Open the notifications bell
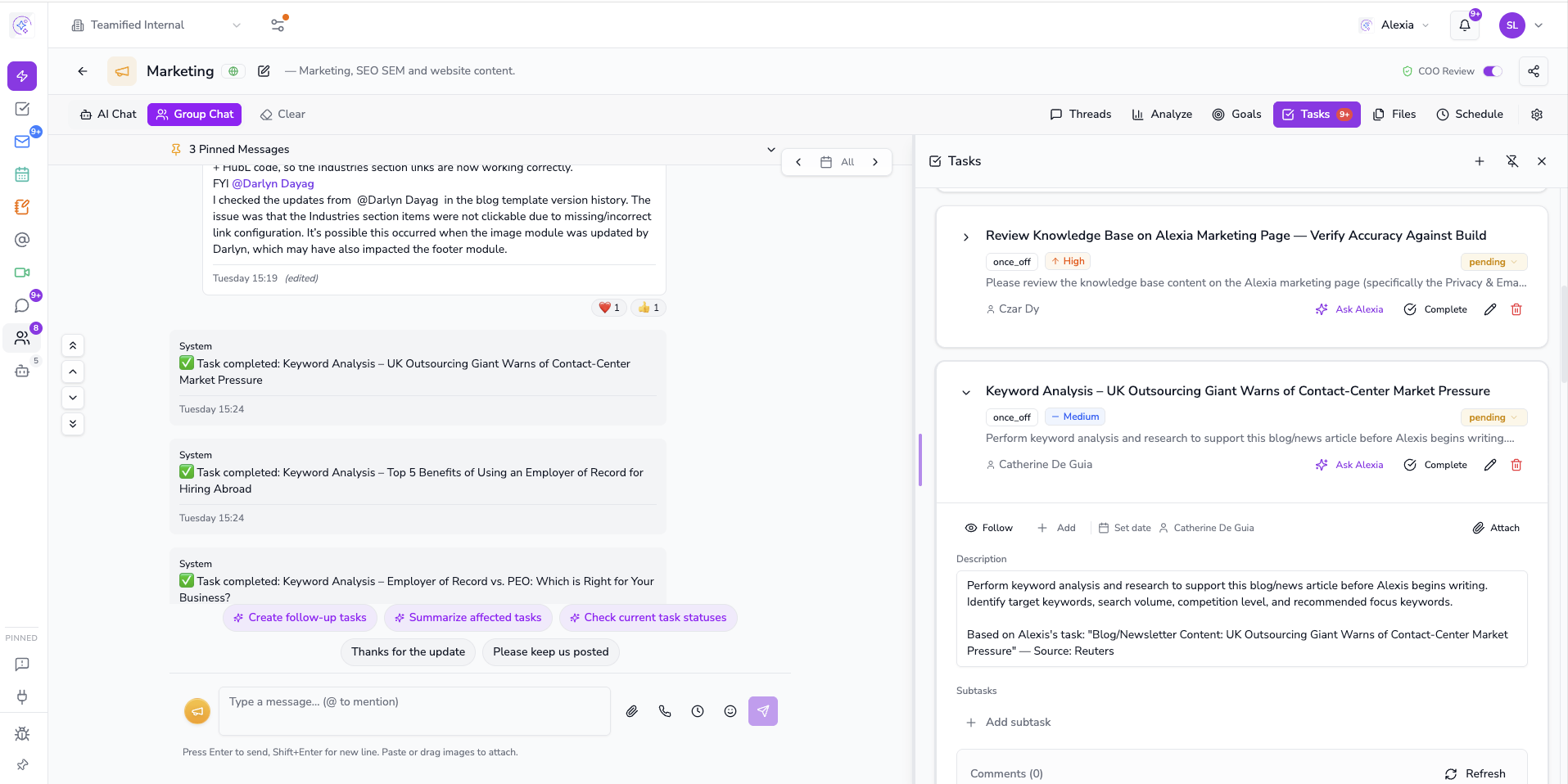Screen dimensions: 1568x784 [x=1464, y=25]
